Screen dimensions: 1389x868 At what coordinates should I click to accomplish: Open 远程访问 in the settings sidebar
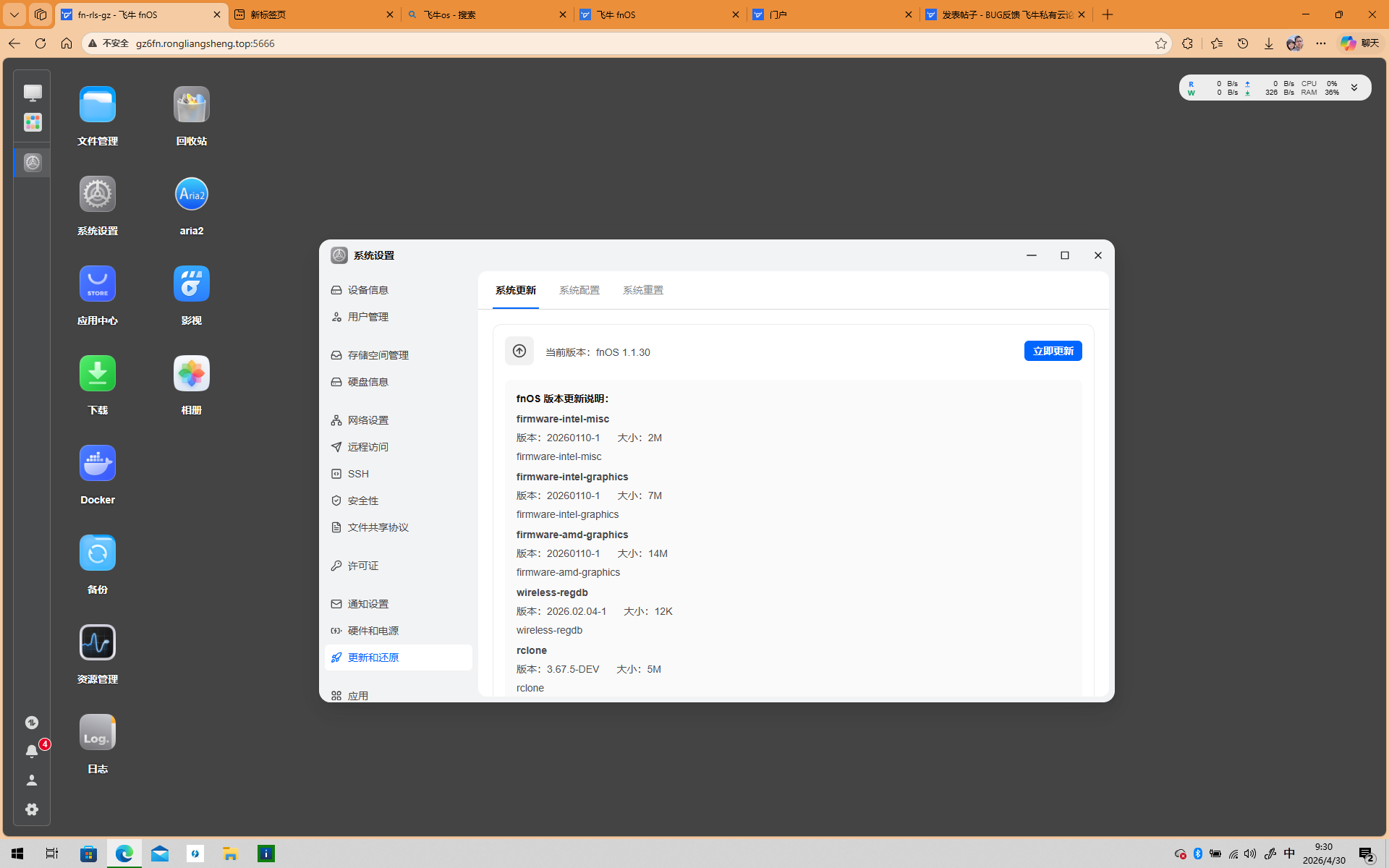pyautogui.click(x=399, y=447)
